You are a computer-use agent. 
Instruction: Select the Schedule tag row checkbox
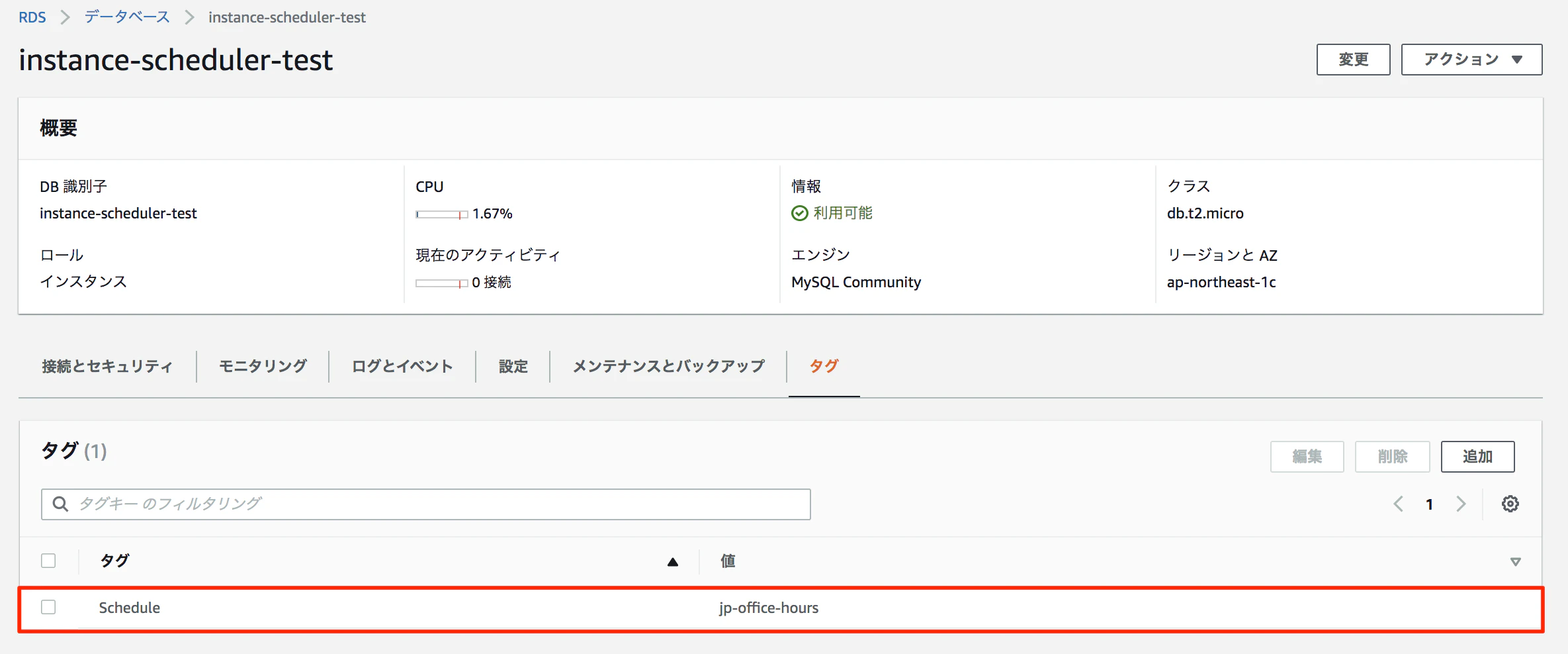(48, 607)
